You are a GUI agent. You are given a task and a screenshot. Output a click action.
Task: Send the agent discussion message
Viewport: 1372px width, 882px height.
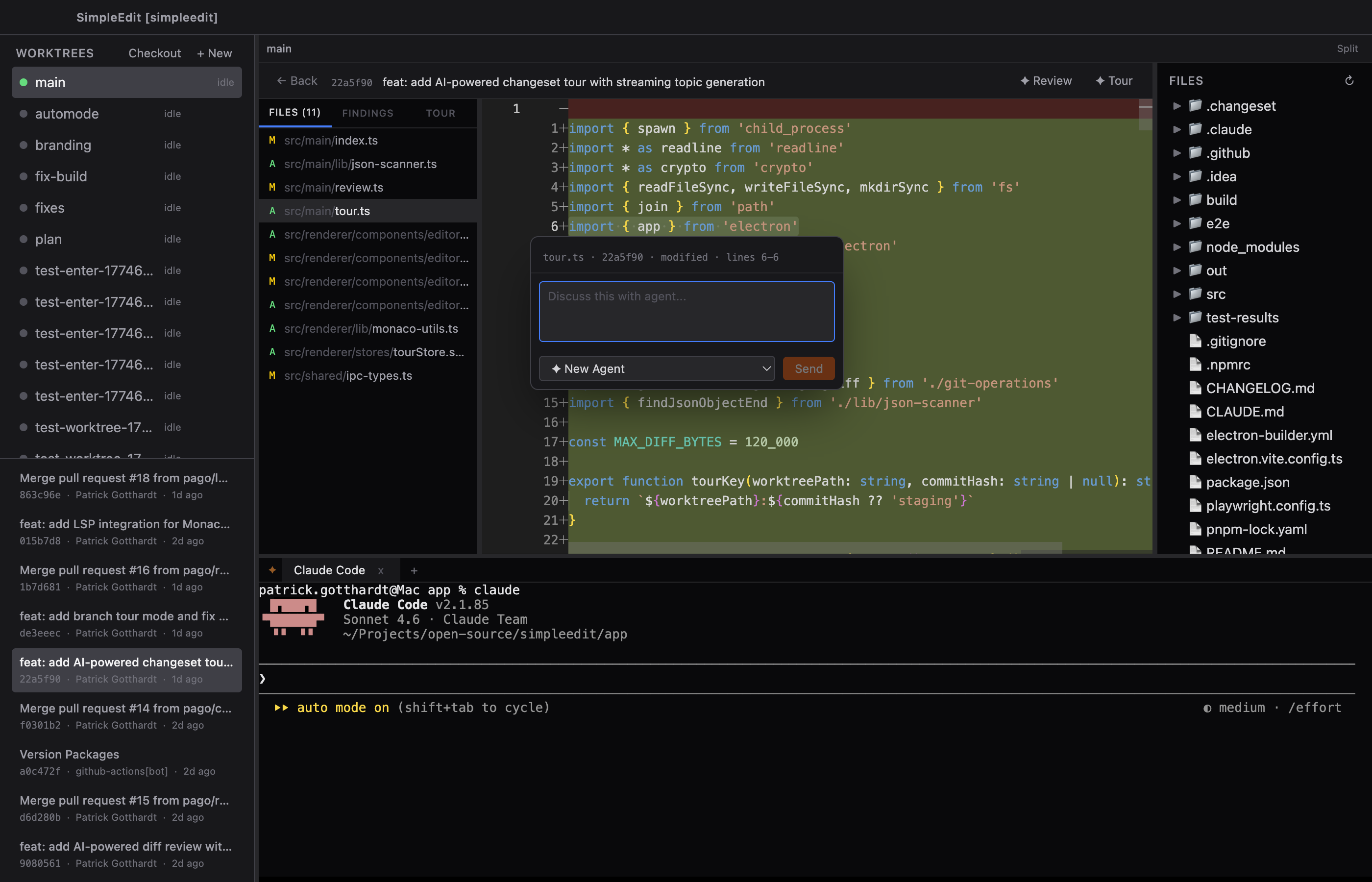(x=808, y=368)
